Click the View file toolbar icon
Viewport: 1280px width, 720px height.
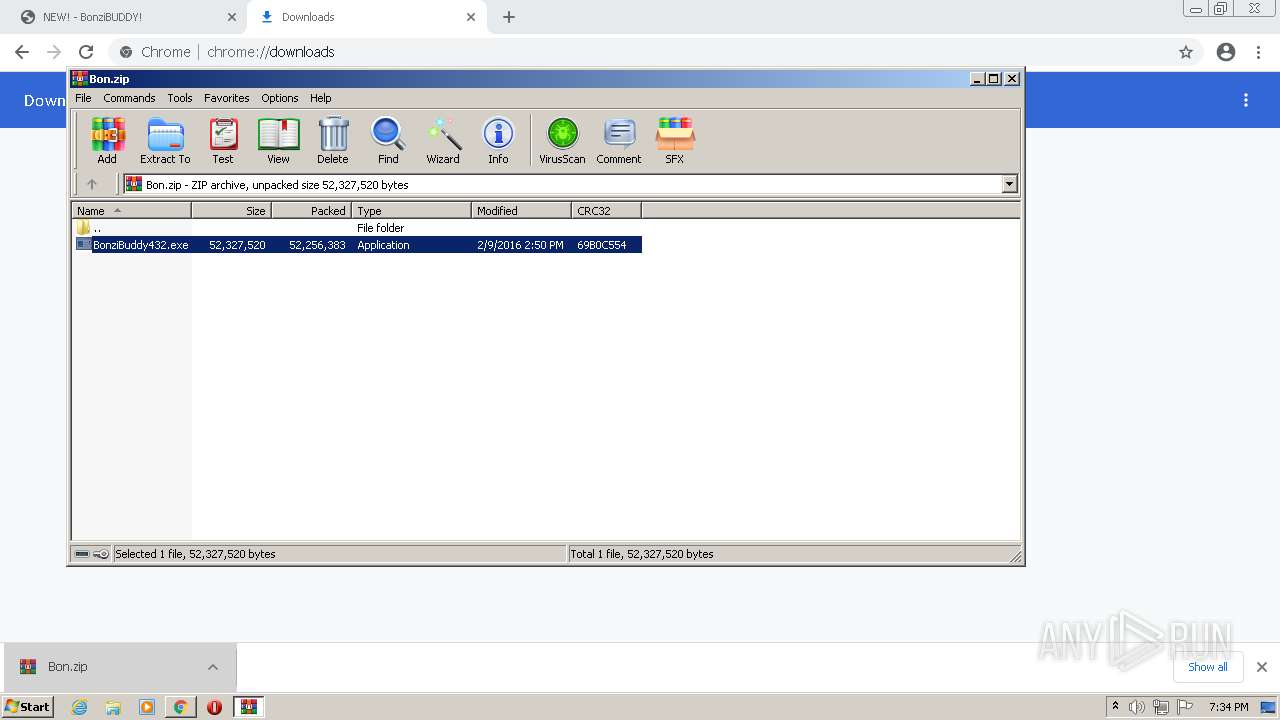[278, 140]
